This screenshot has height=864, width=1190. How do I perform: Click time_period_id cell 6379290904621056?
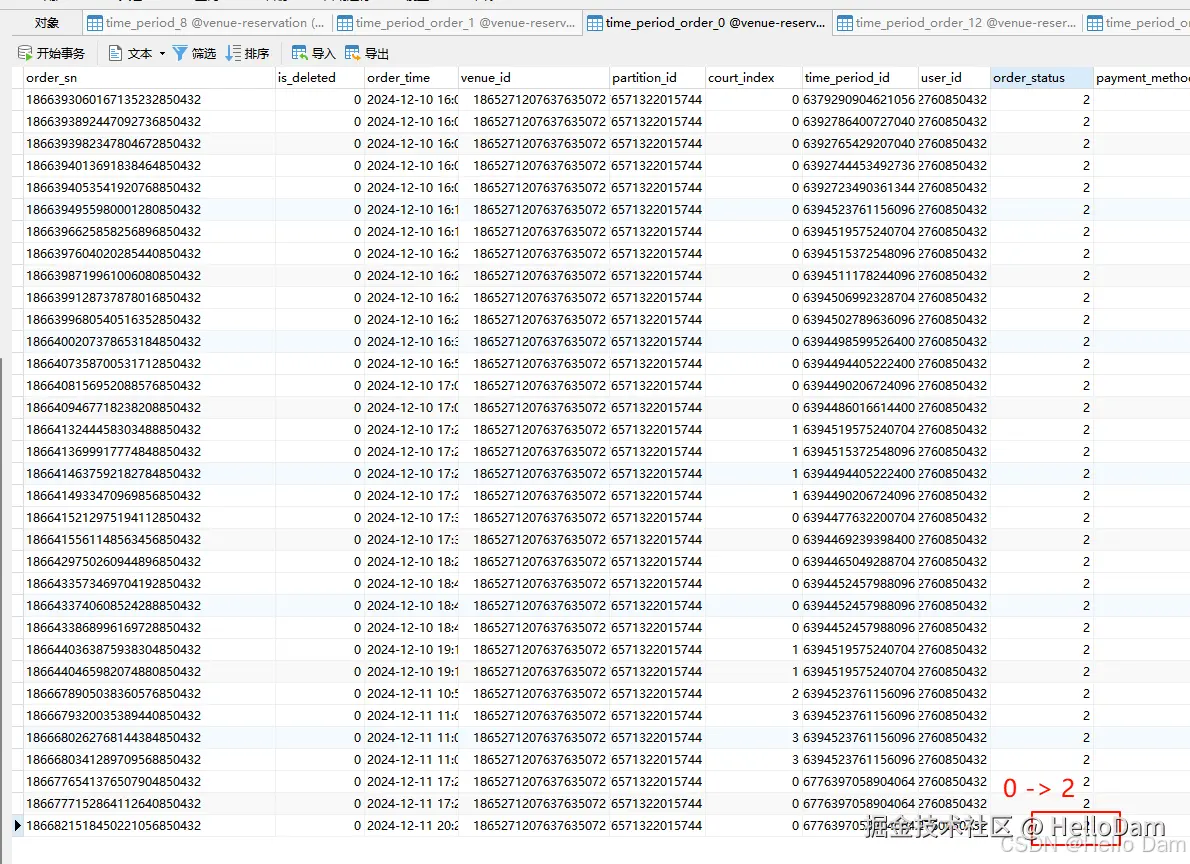click(859, 99)
